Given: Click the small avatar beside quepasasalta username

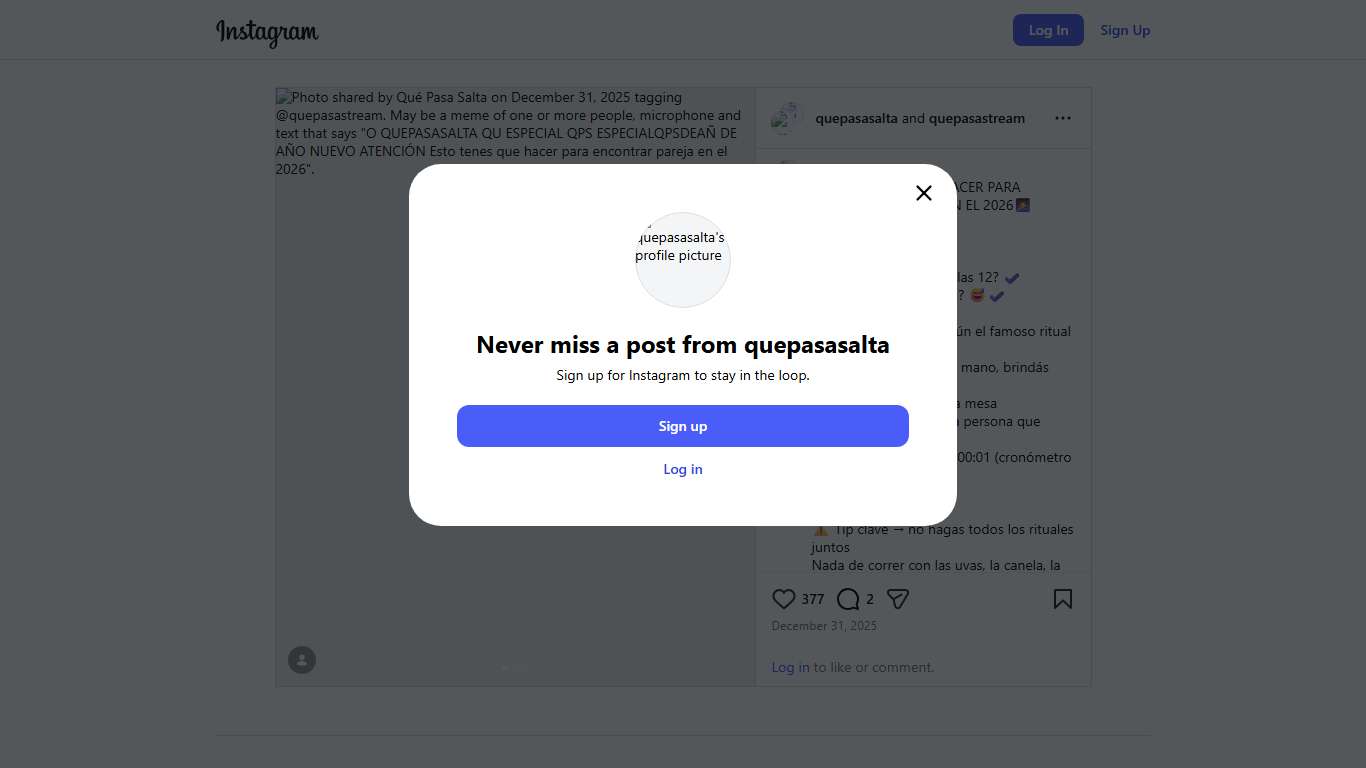Looking at the screenshot, I should (x=787, y=118).
